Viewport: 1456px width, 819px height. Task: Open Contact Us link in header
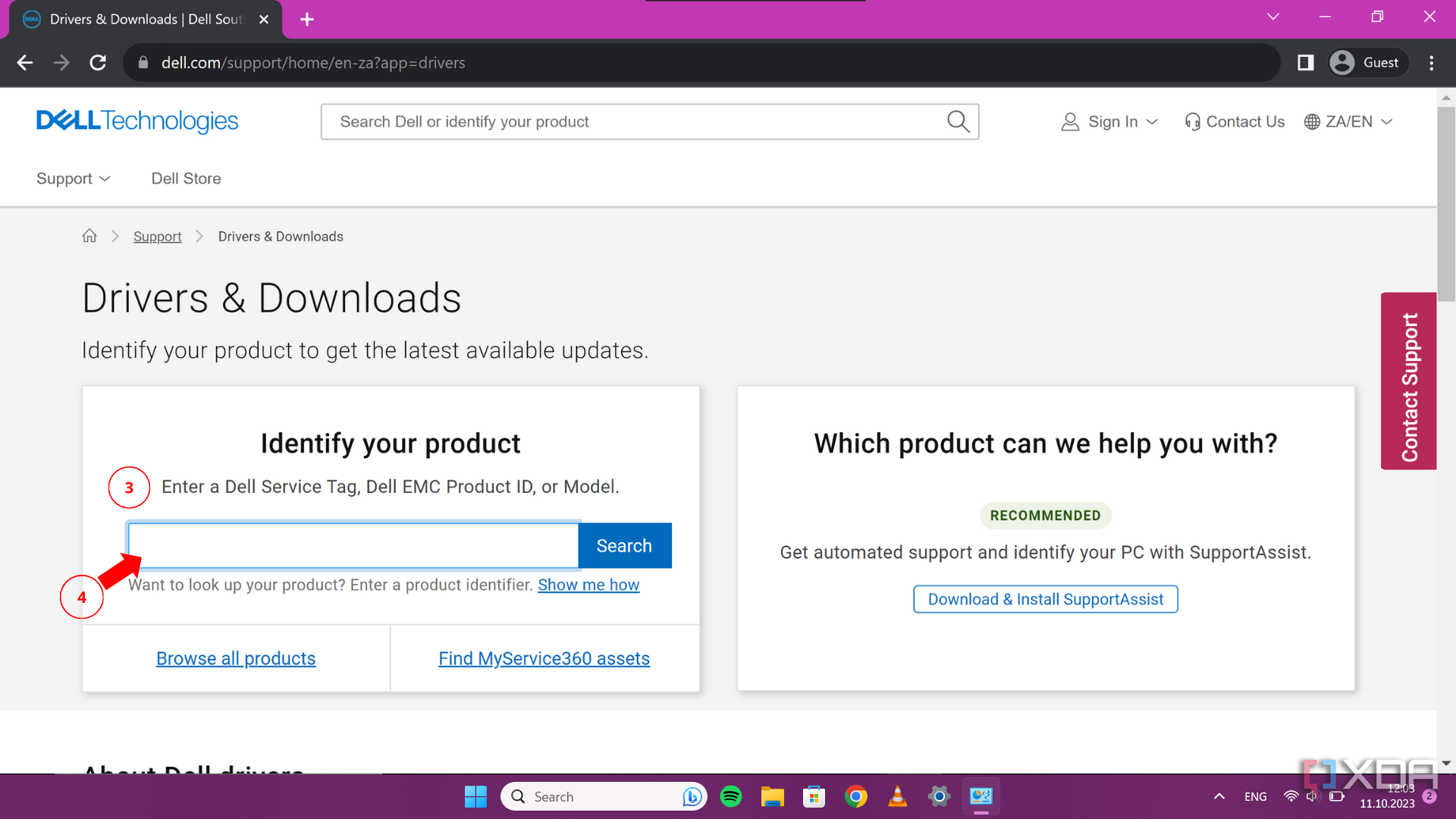[1235, 121]
